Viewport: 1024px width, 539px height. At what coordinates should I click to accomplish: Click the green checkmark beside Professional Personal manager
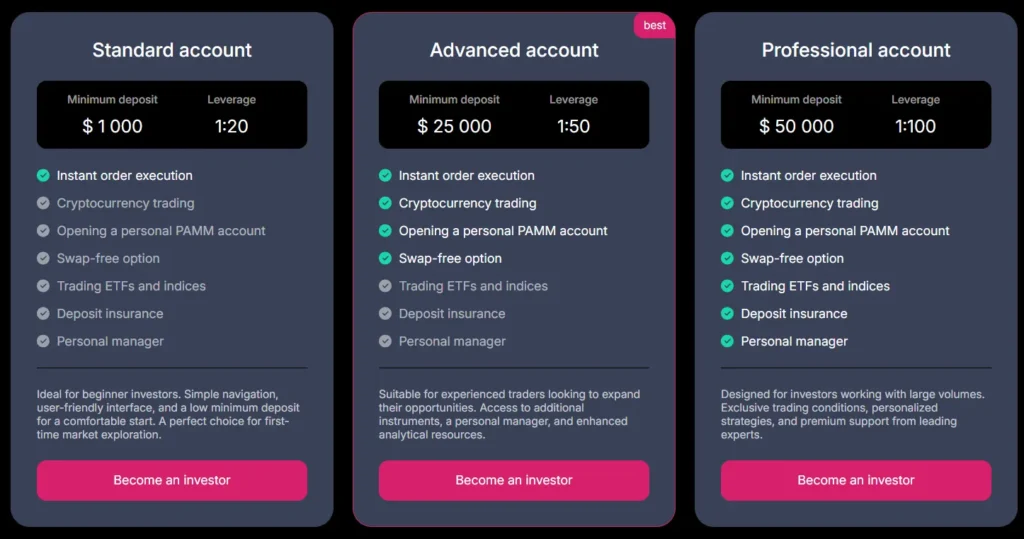click(x=727, y=341)
